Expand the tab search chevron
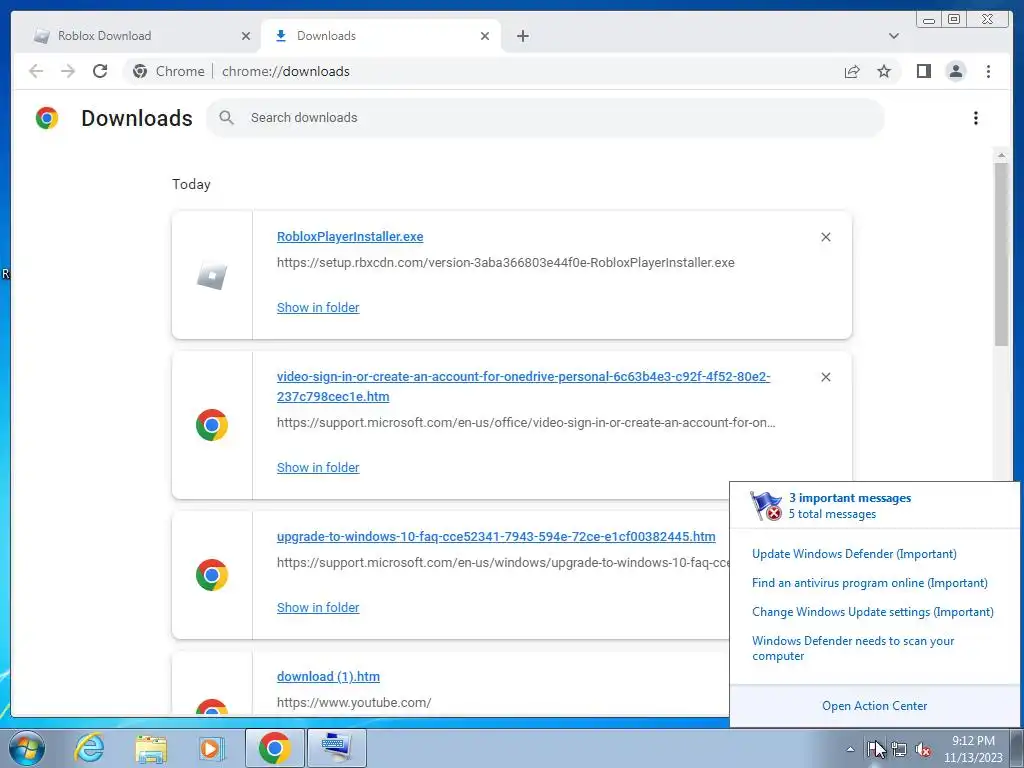 click(x=893, y=36)
